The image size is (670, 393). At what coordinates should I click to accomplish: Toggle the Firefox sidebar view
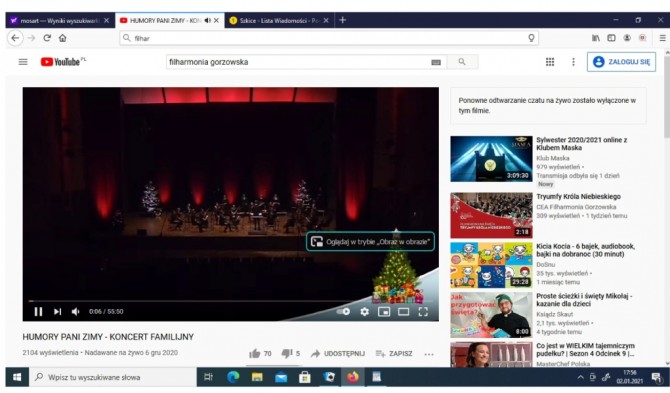point(611,38)
